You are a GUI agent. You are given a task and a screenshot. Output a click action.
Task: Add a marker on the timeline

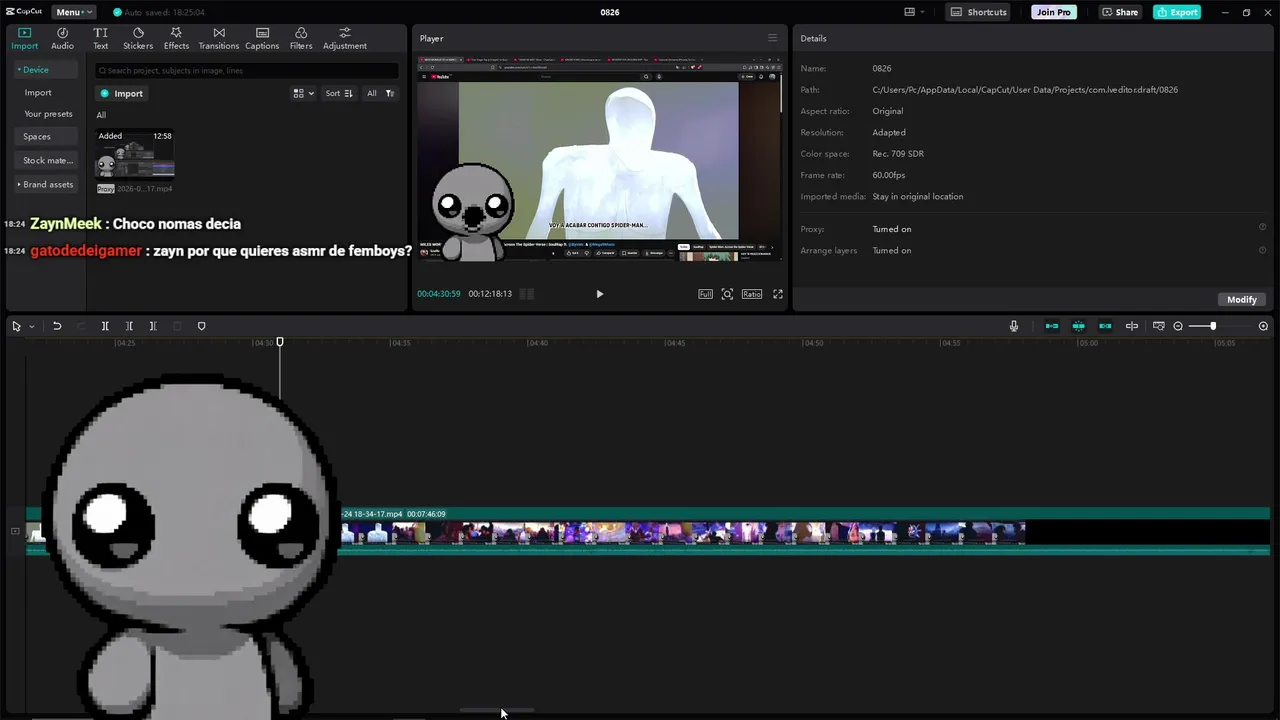[201, 326]
